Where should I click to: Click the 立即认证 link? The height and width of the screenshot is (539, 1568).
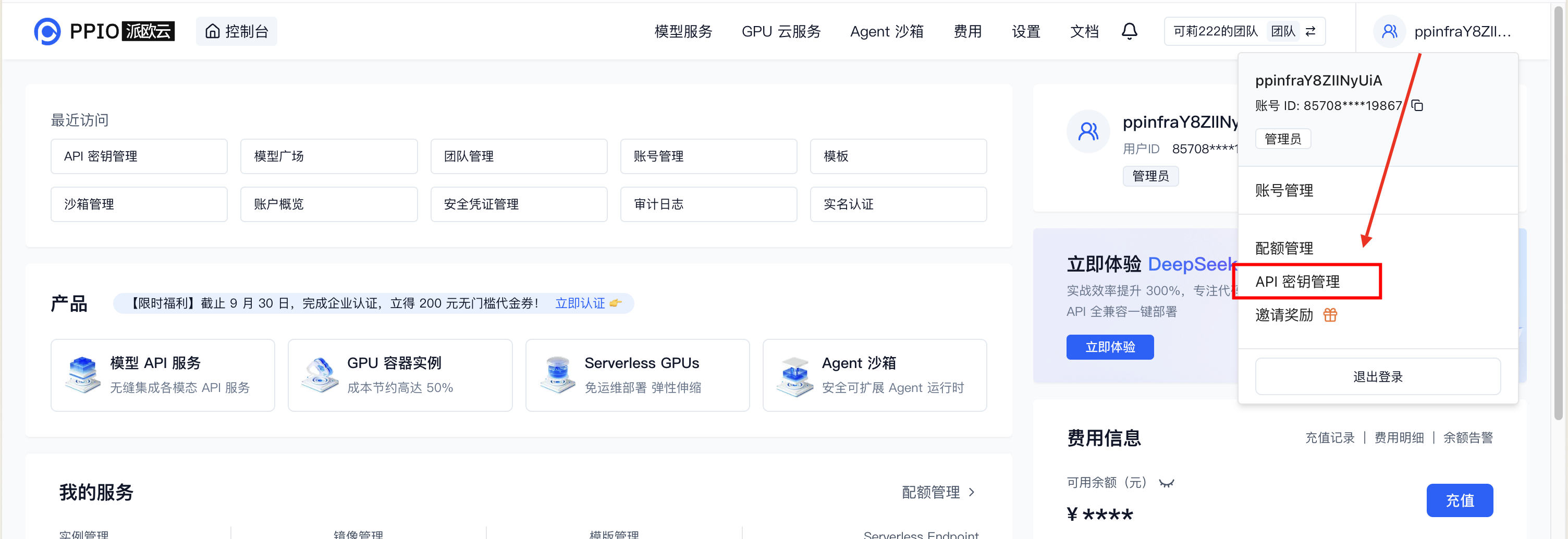pos(580,303)
